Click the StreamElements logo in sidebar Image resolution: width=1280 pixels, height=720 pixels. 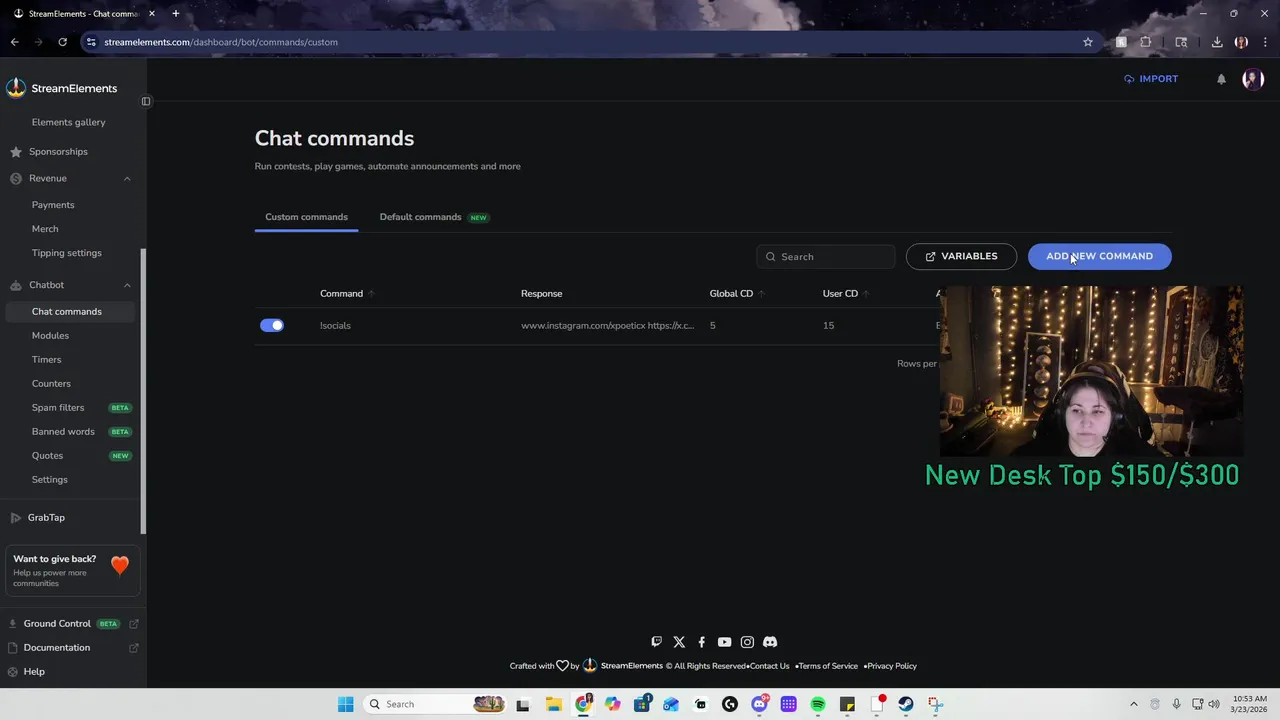pyautogui.click(x=61, y=88)
